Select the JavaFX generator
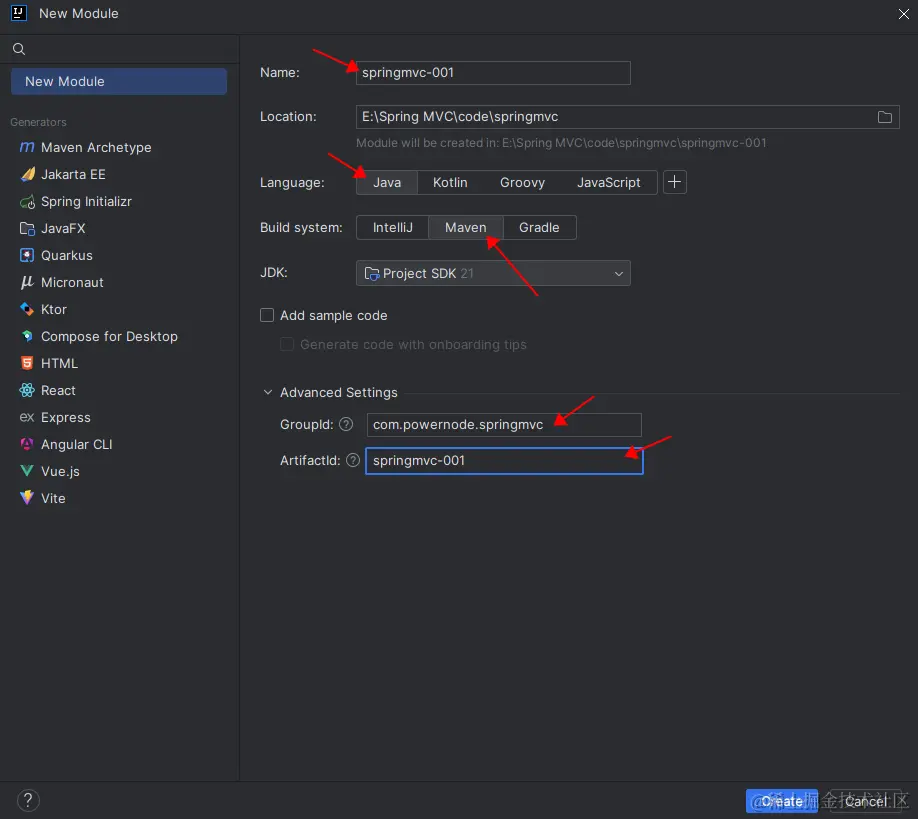Image resolution: width=918 pixels, height=819 pixels. [x=53, y=228]
